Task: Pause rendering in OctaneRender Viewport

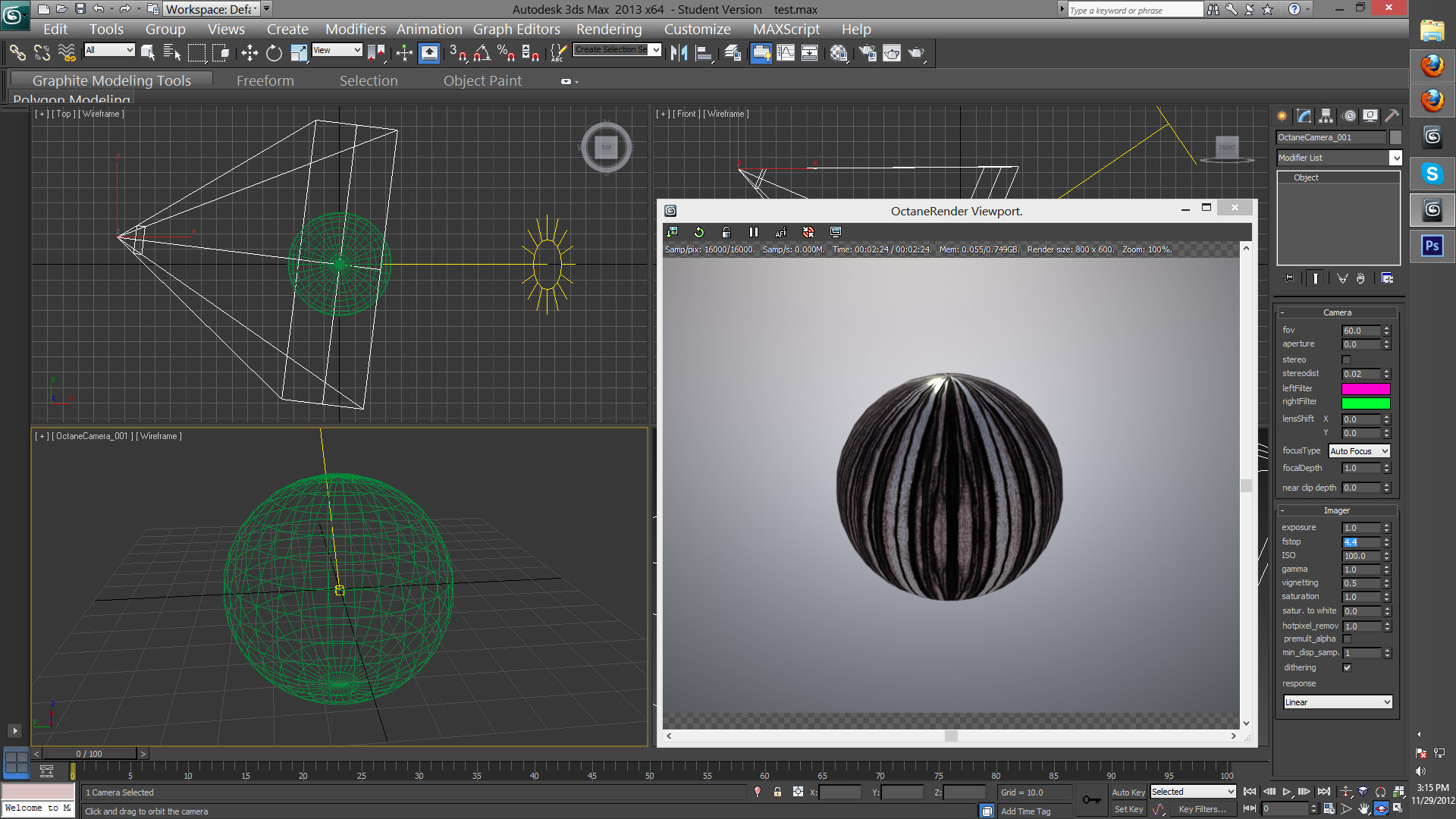Action: pyautogui.click(x=753, y=233)
